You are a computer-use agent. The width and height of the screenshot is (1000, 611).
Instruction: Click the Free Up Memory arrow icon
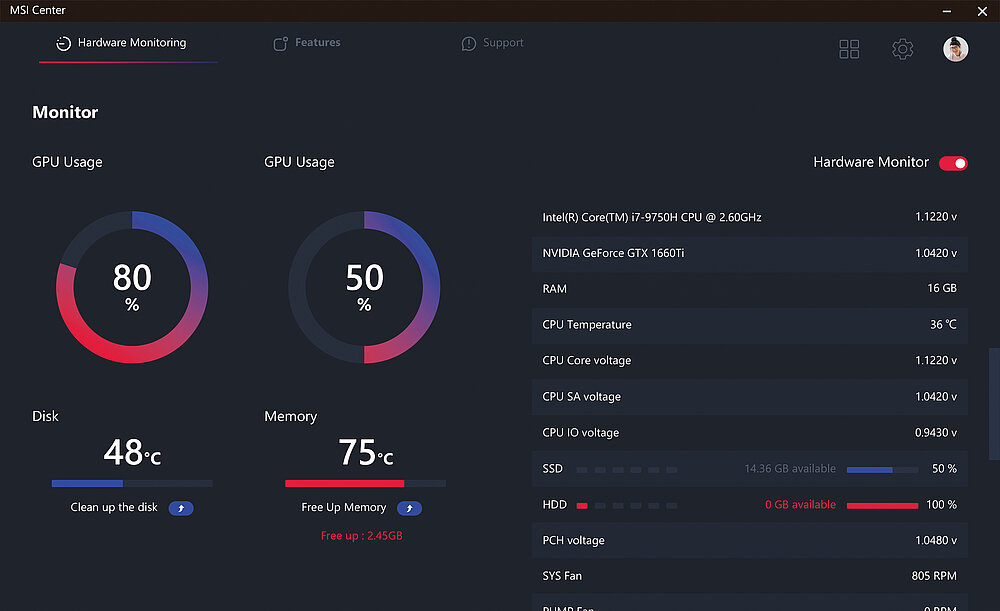point(409,508)
